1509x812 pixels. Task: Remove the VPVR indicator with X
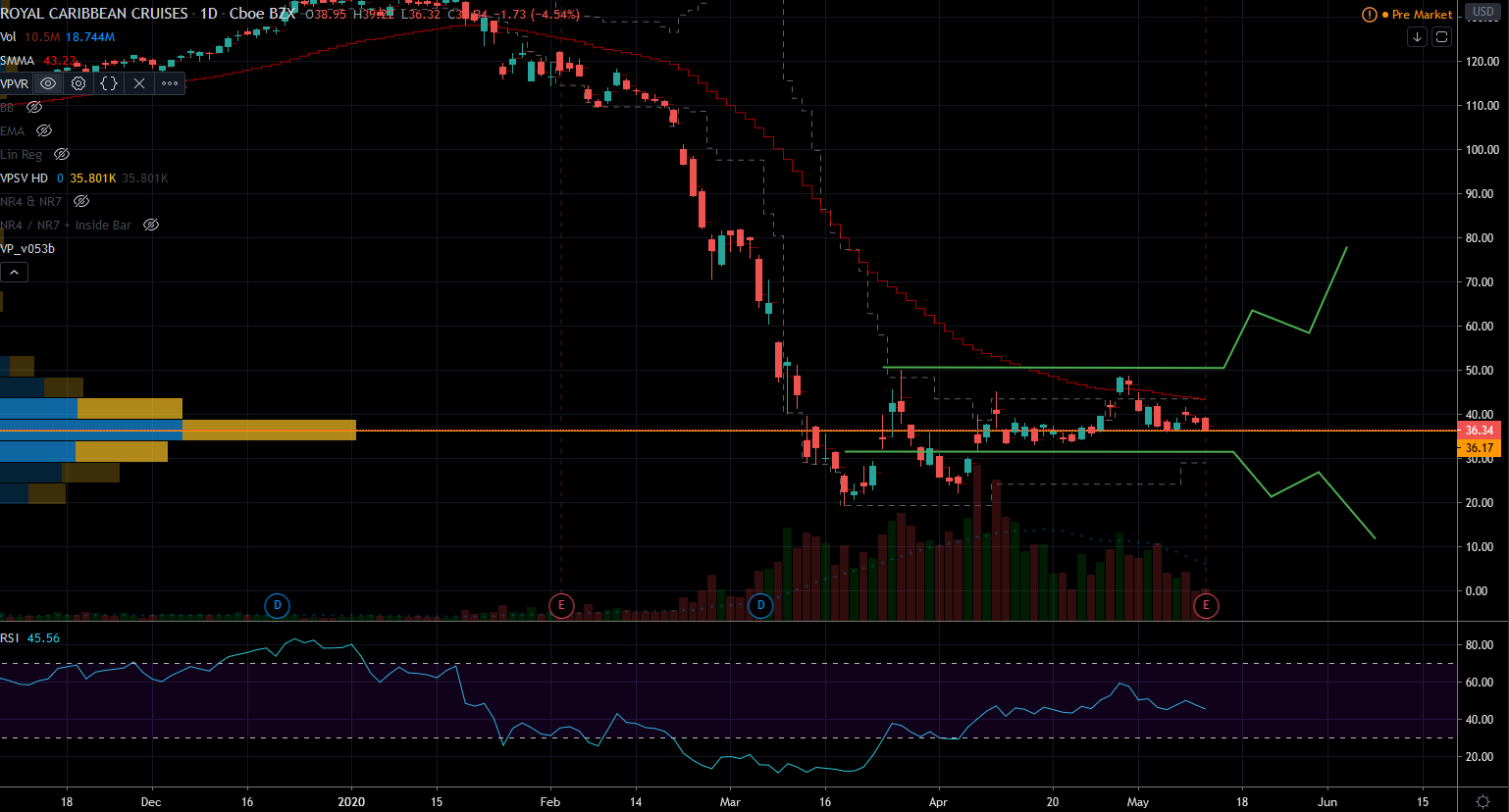point(139,83)
